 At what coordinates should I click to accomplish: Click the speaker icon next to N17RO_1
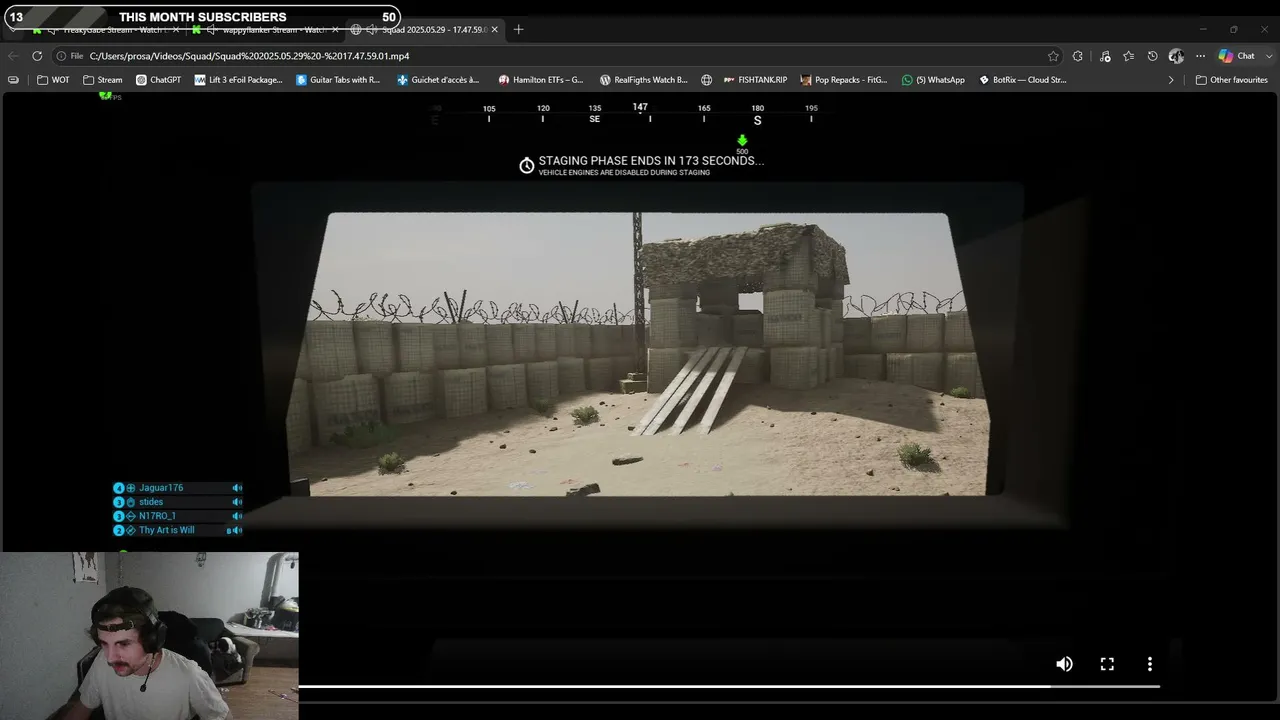point(237,516)
